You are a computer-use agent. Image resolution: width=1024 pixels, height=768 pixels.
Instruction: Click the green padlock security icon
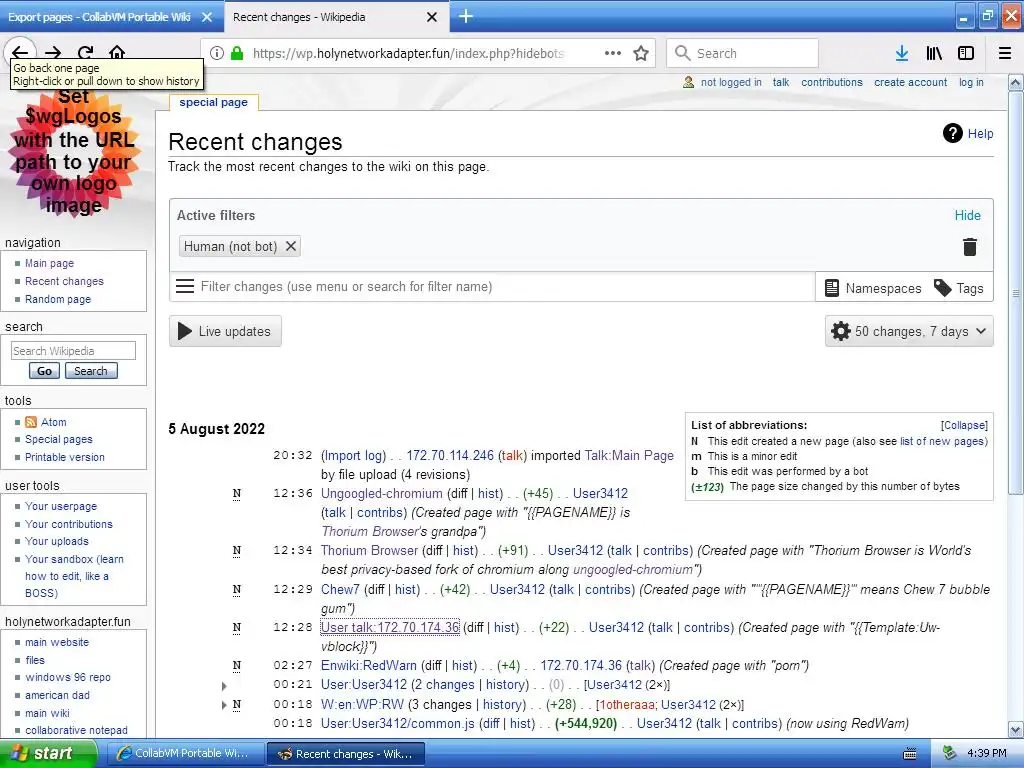tap(238, 53)
